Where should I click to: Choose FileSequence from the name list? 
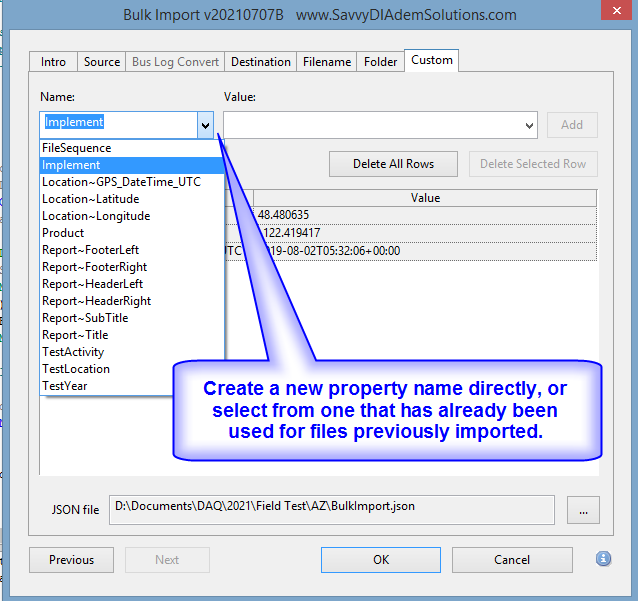(77, 148)
